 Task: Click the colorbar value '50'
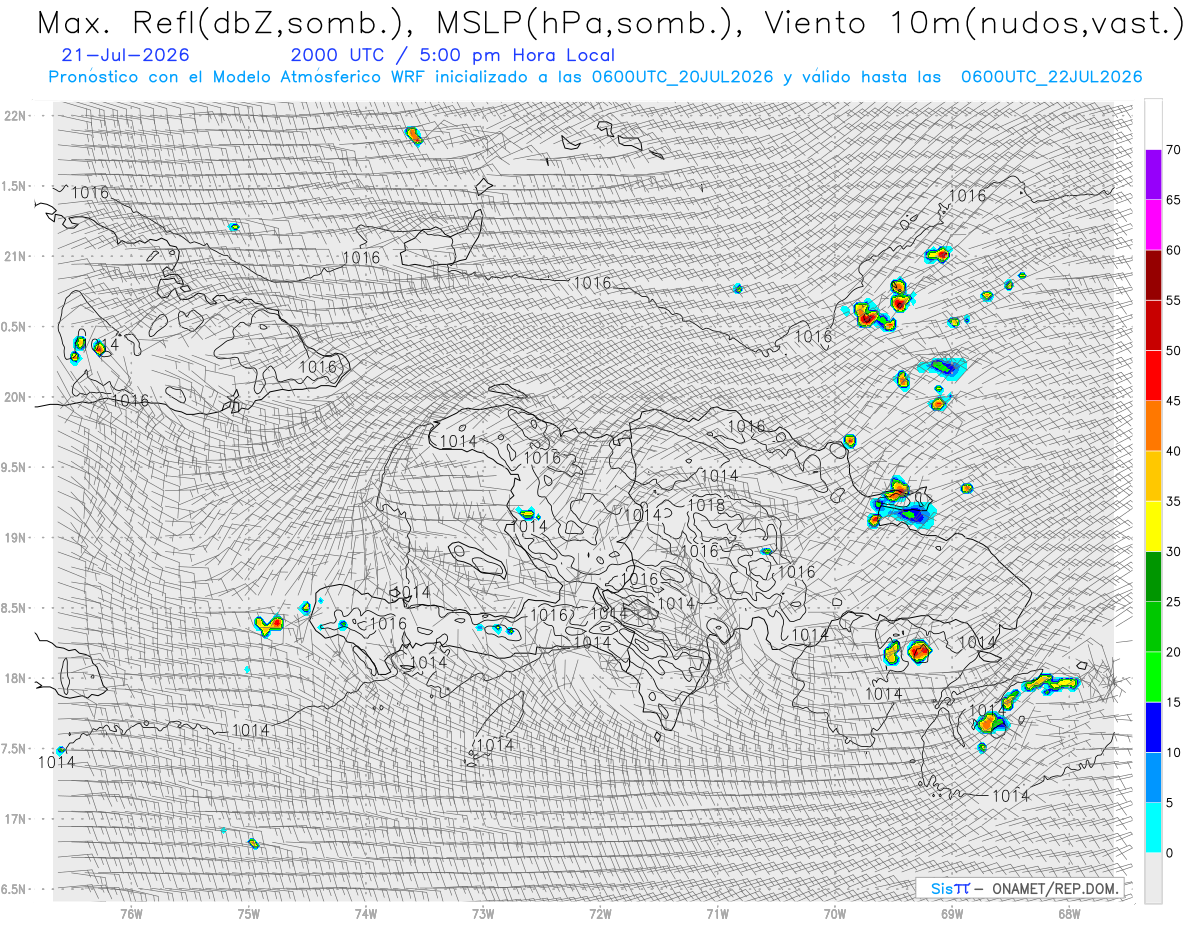point(1174,351)
